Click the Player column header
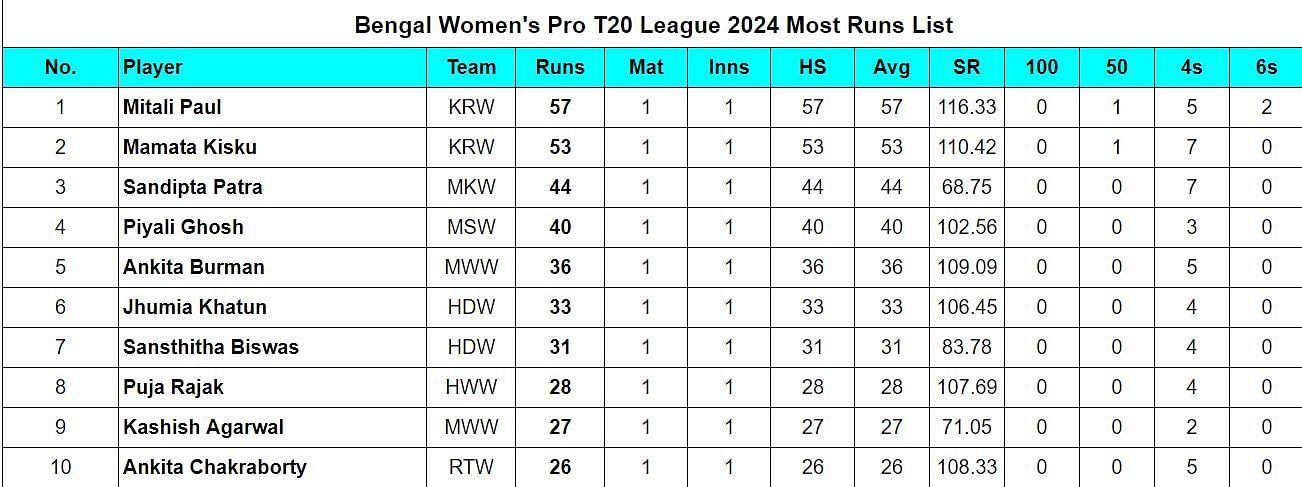1302x487 pixels. tap(153, 67)
